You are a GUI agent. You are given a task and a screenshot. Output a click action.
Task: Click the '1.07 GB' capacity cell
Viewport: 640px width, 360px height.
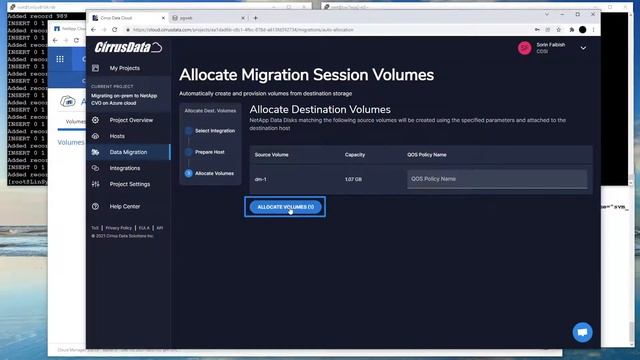[353, 179]
